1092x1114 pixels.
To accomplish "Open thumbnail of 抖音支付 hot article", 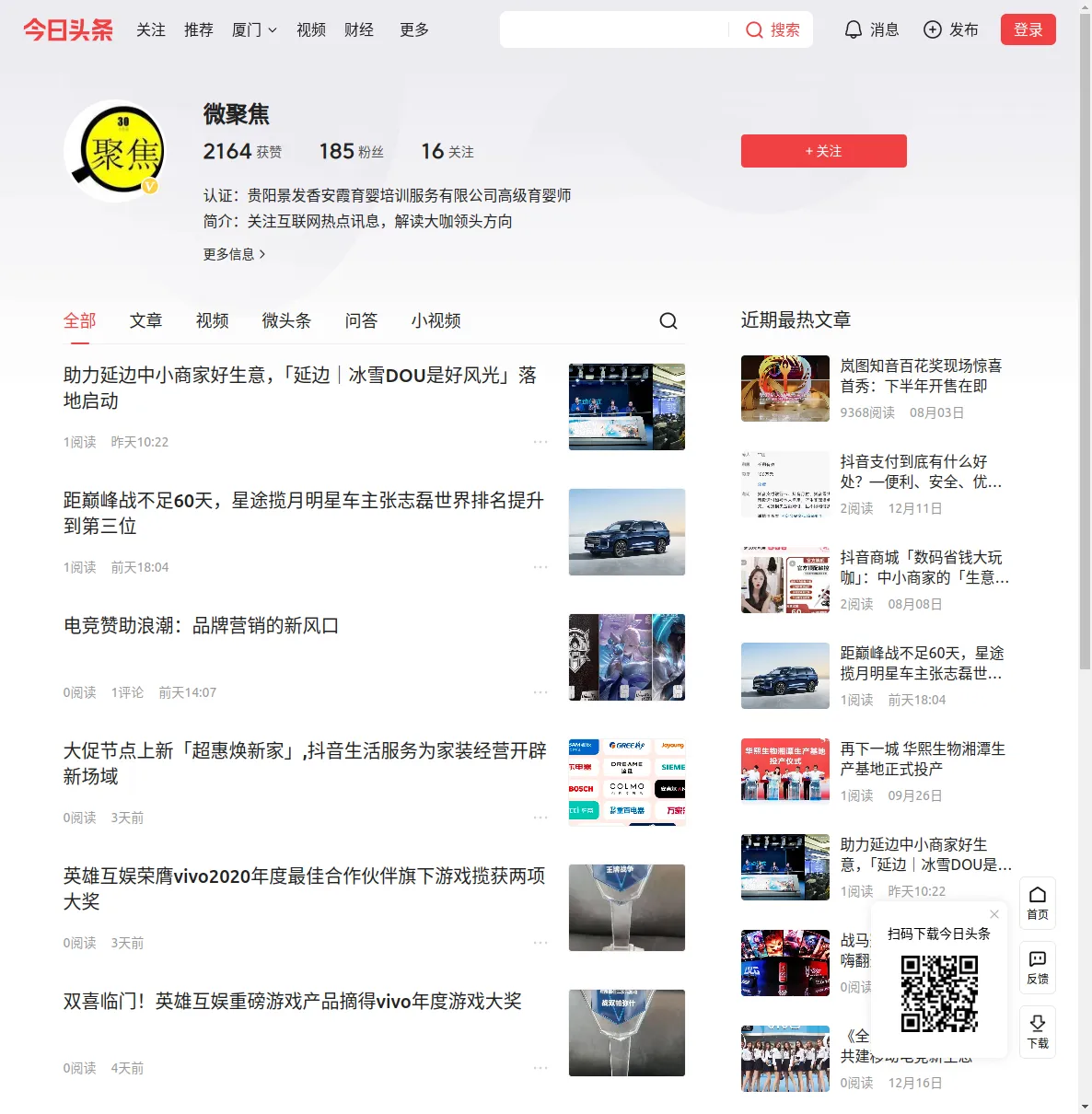I will [785, 484].
